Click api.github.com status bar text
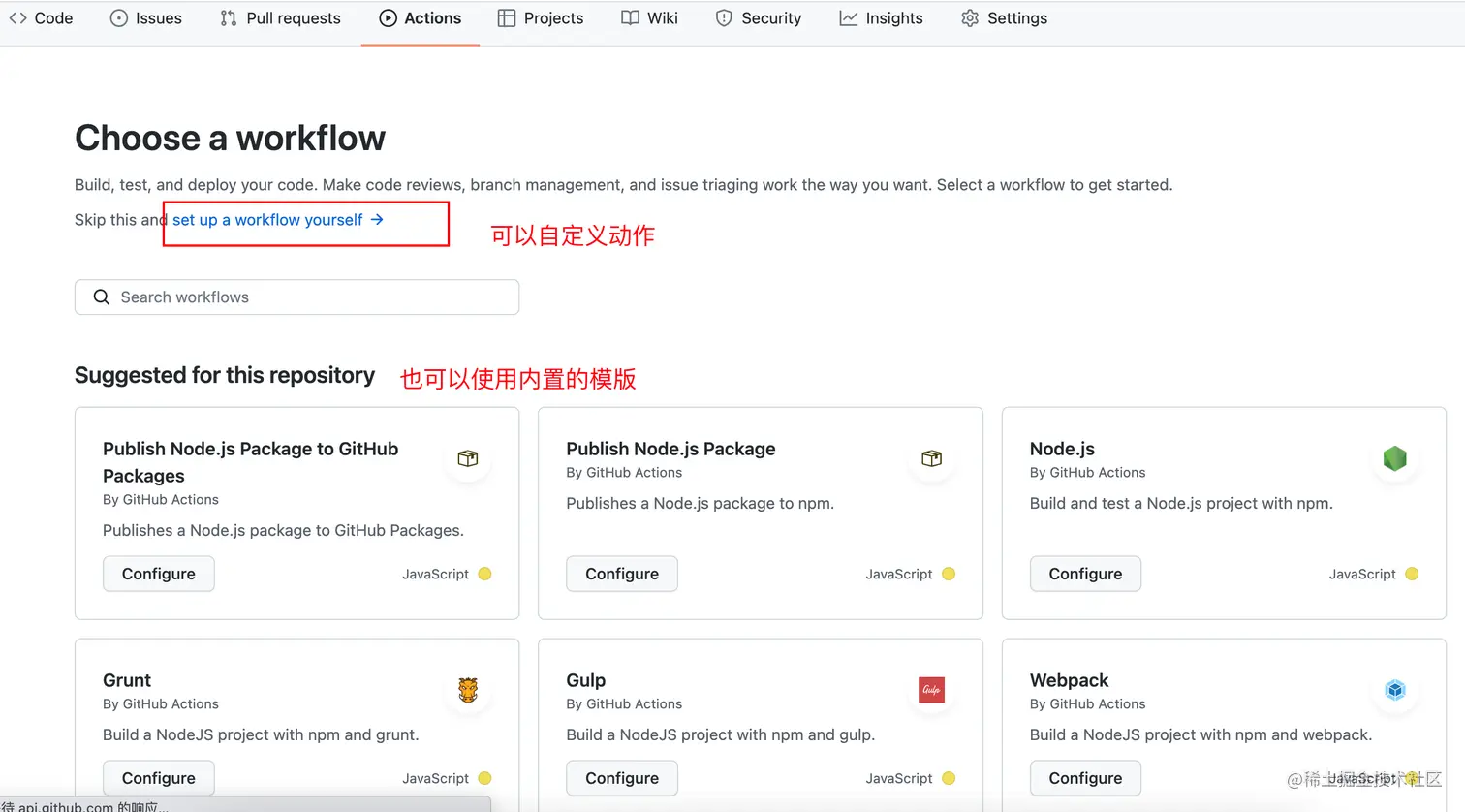Screen dimensions: 1465x812 (x=85, y=806)
